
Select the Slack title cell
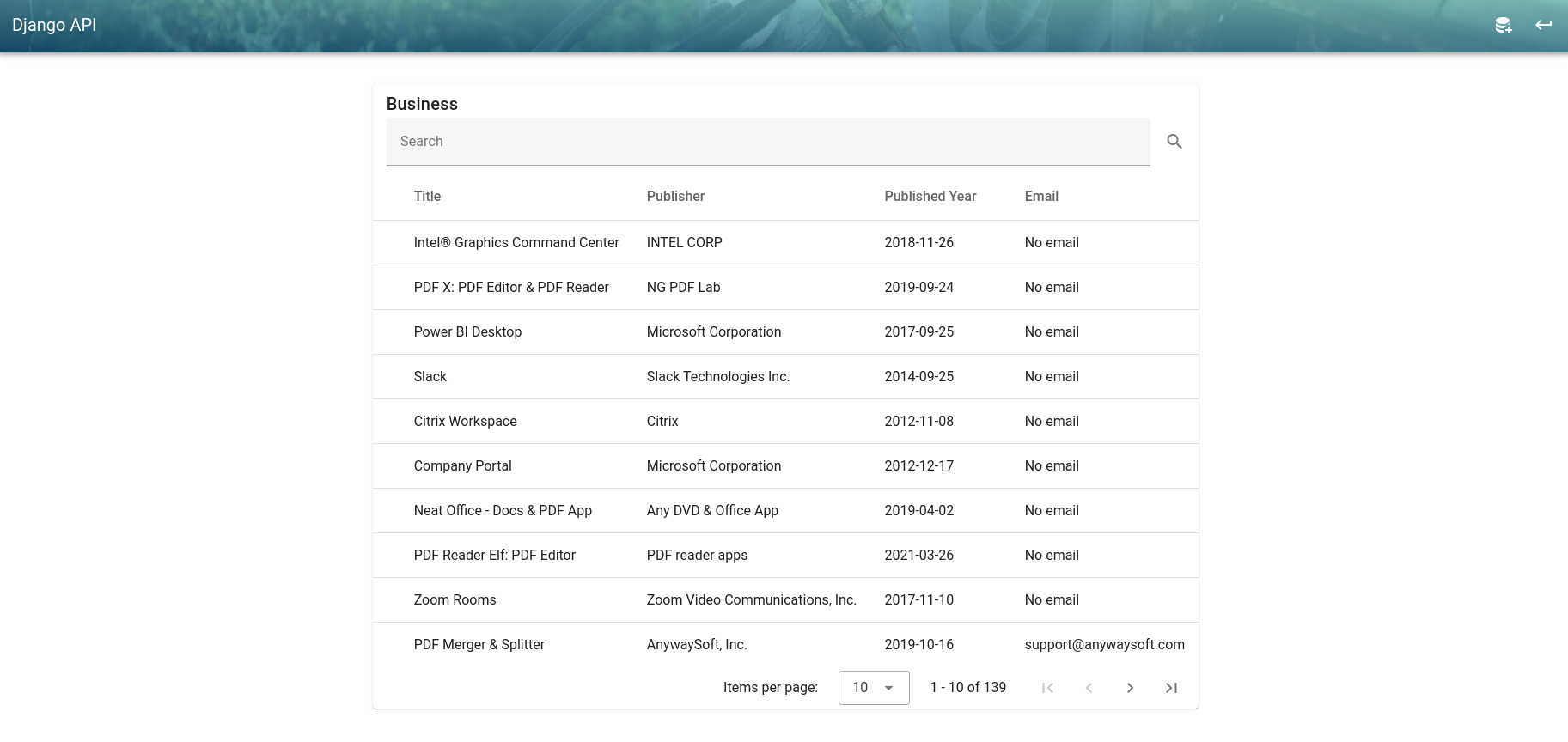click(x=430, y=377)
